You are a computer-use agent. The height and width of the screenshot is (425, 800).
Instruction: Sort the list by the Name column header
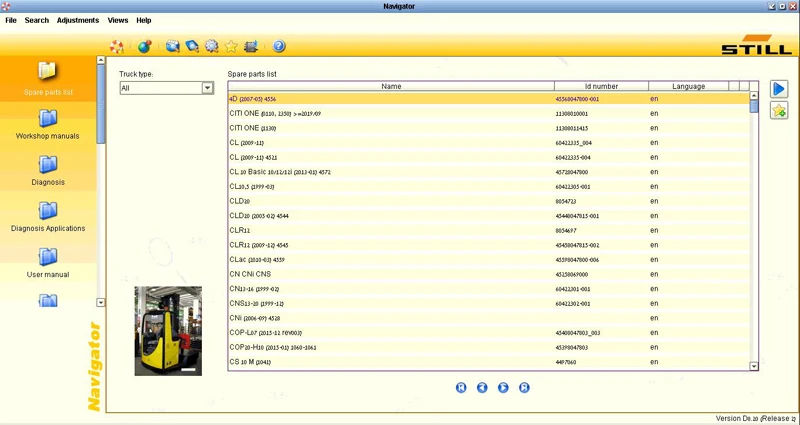[391, 86]
